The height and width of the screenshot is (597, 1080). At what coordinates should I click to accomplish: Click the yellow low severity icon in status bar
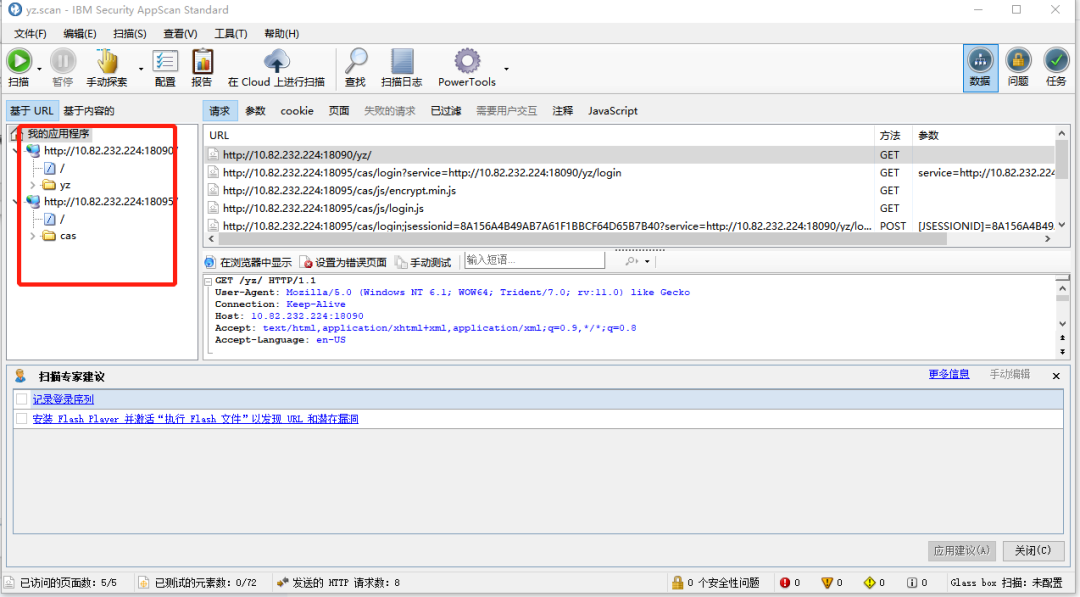click(869, 583)
